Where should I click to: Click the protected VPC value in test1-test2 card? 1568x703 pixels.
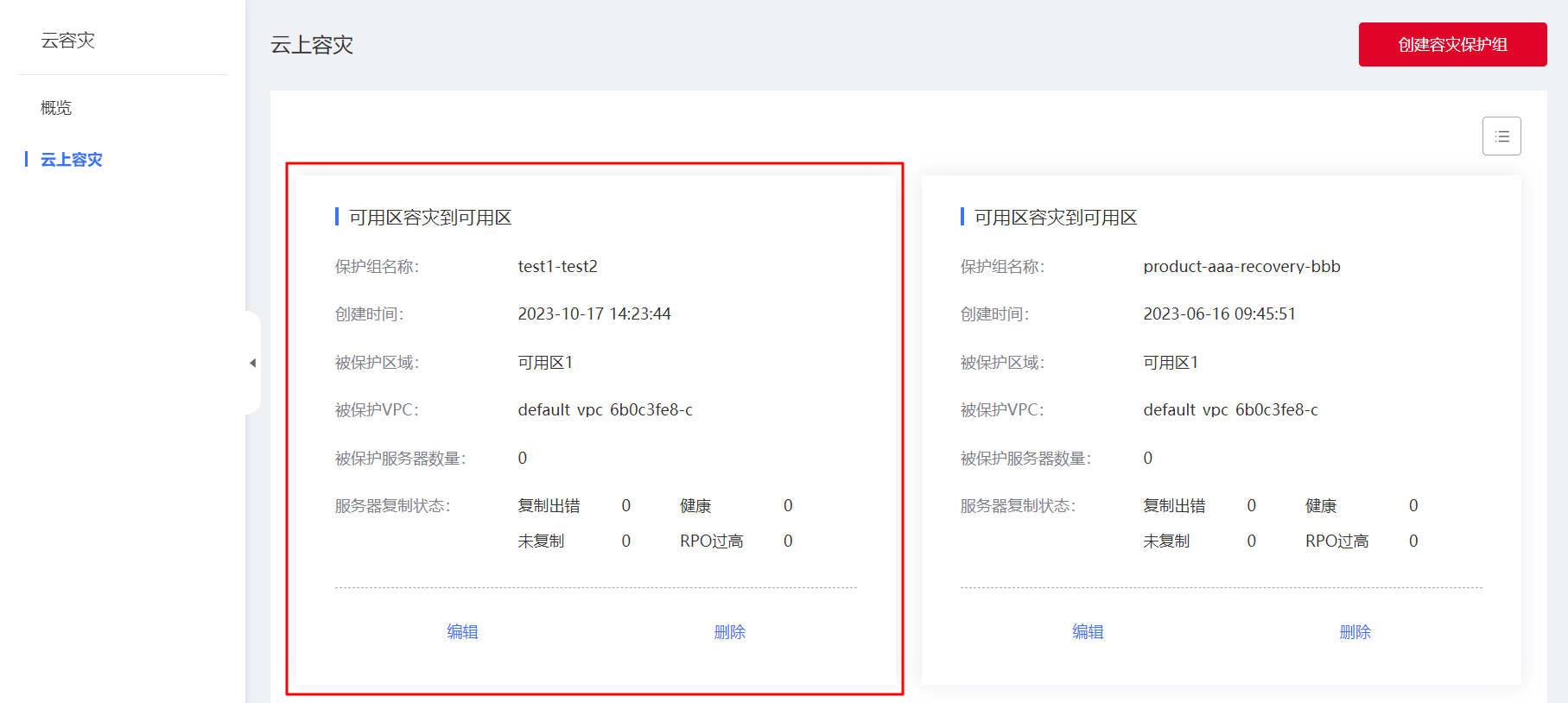[605, 410]
